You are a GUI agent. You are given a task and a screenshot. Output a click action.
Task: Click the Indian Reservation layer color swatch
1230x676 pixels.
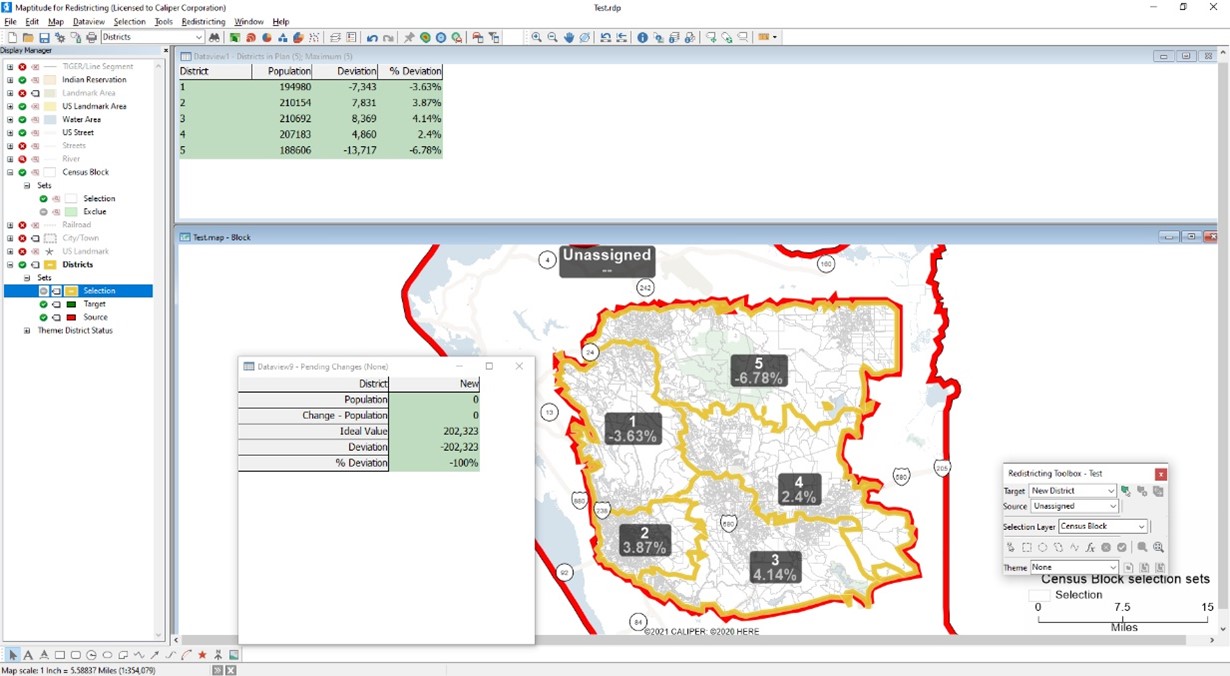50,80
